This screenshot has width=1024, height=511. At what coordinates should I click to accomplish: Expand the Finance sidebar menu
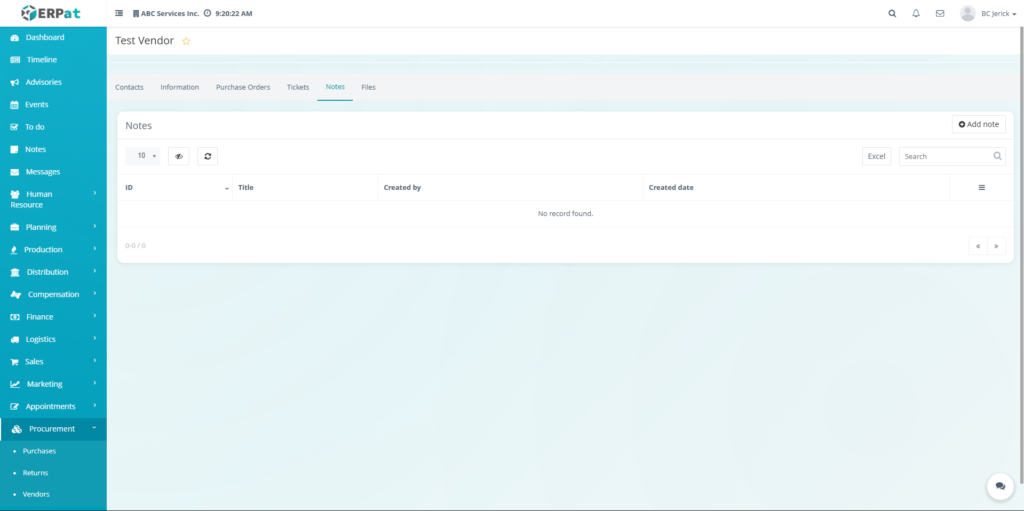53,317
